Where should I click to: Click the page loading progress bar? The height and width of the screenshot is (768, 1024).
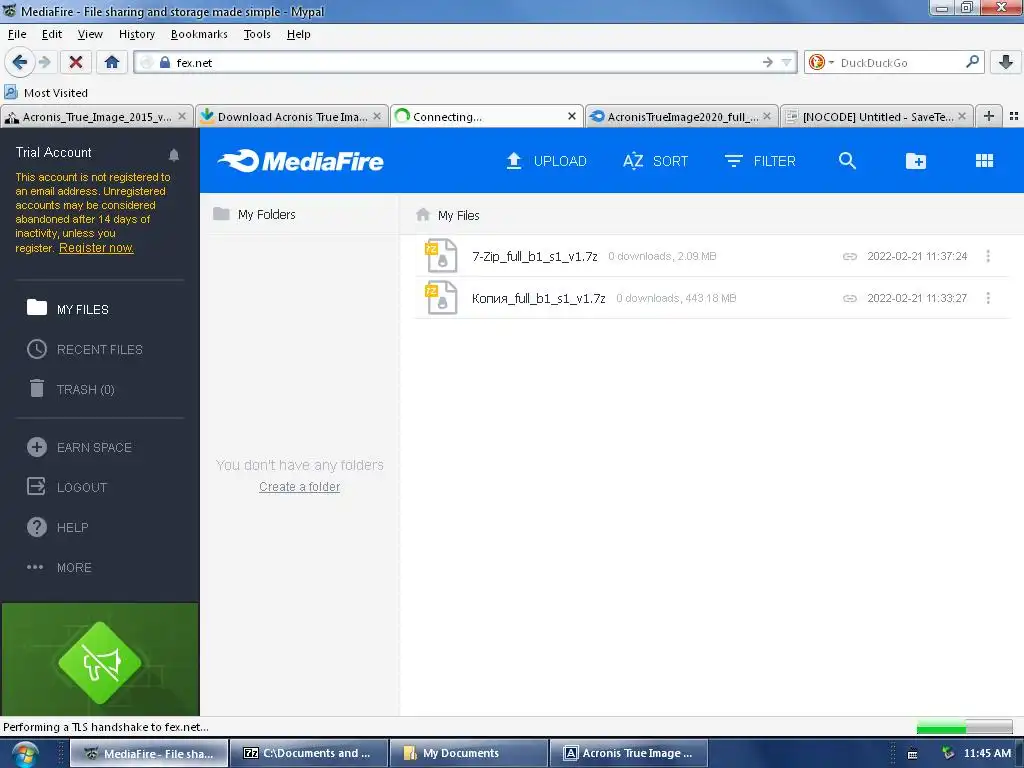pyautogui.click(x=964, y=726)
